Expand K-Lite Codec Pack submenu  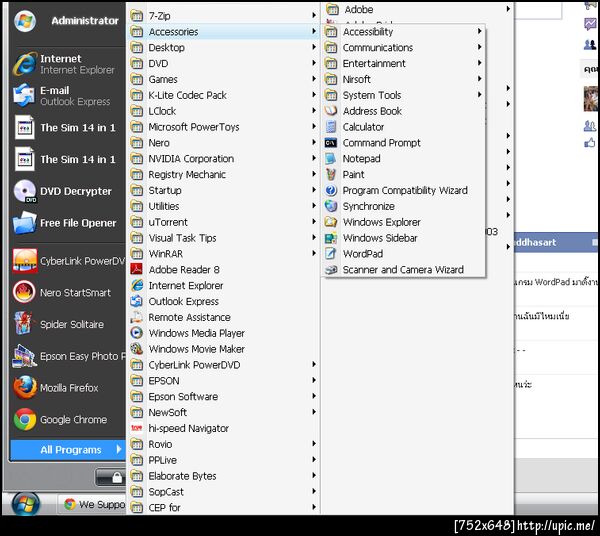(x=223, y=95)
